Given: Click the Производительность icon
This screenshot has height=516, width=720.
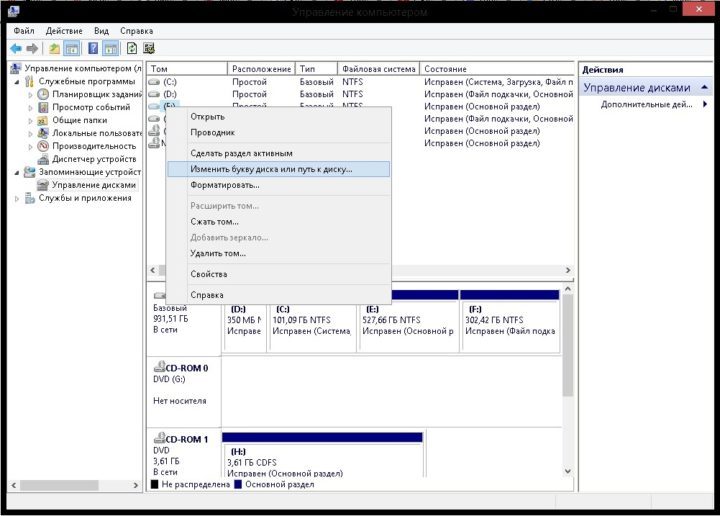Looking at the screenshot, I should (x=43, y=146).
